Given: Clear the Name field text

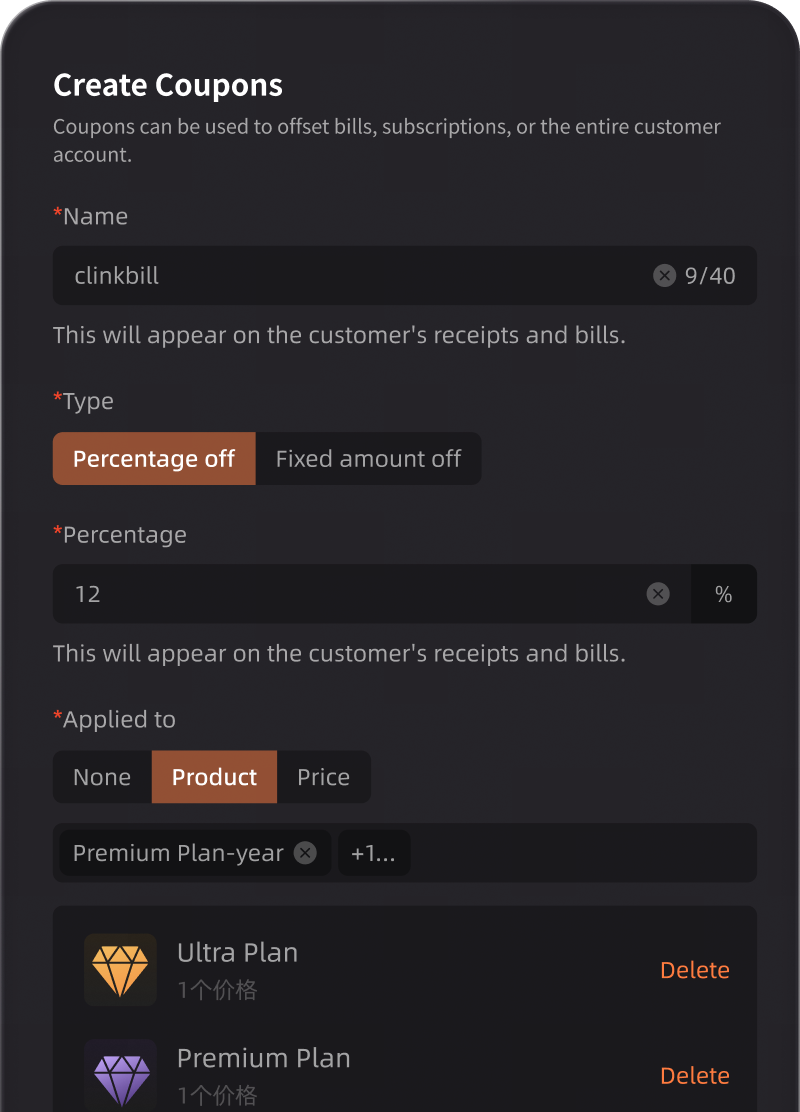Looking at the screenshot, I should tap(664, 276).
